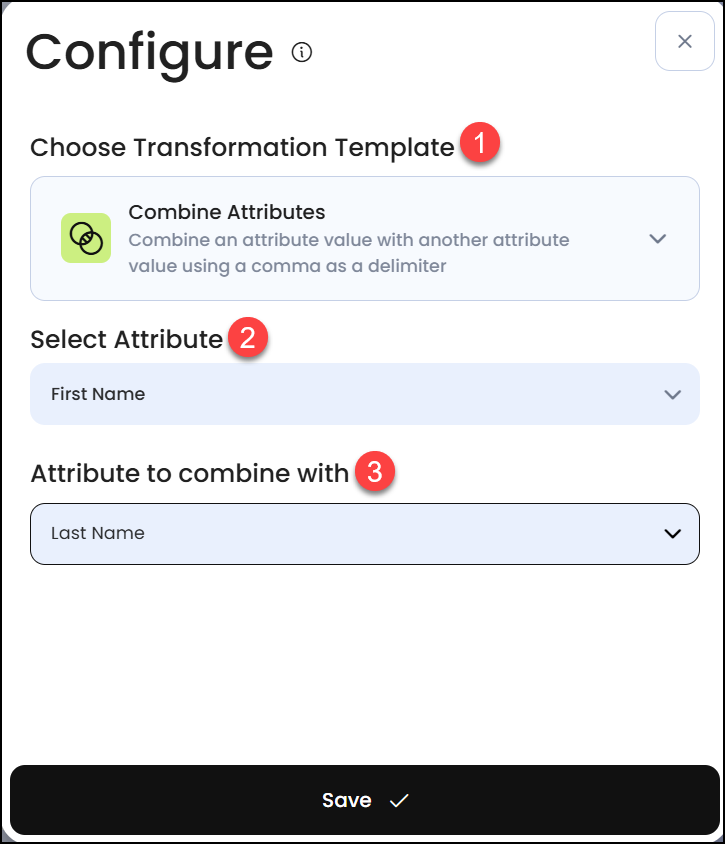
Task: Click the Choose Transformation Template heading
Action: [242, 147]
